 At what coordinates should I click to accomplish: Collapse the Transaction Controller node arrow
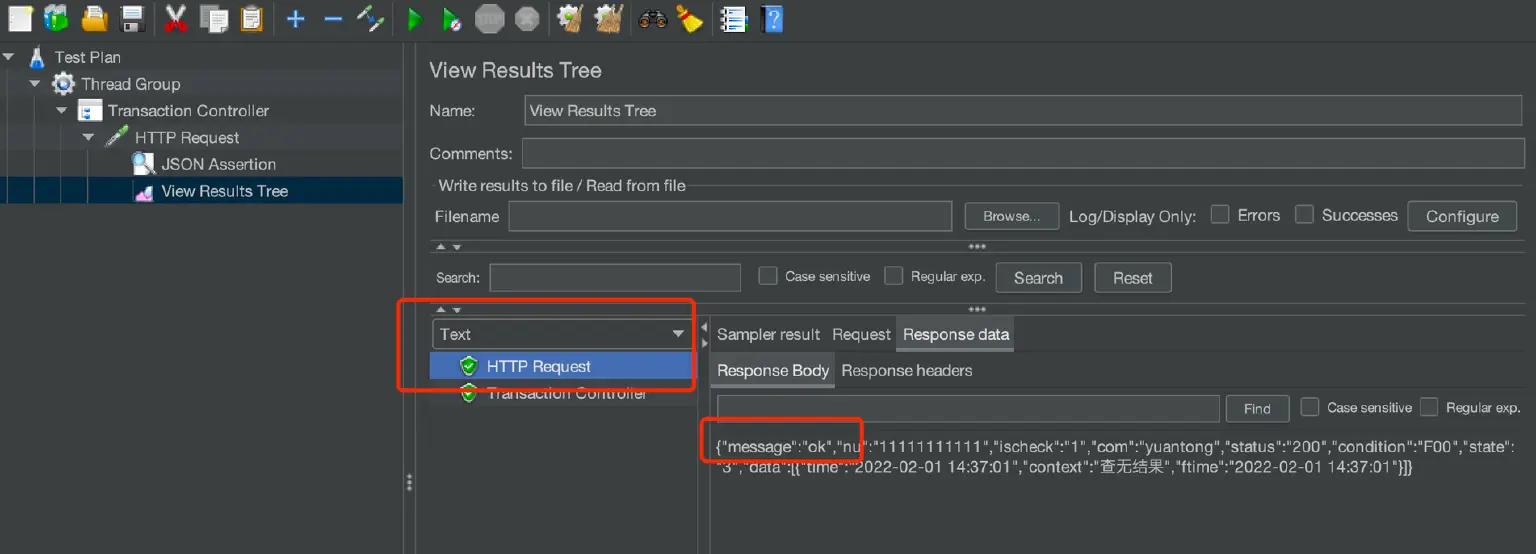click(x=62, y=111)
